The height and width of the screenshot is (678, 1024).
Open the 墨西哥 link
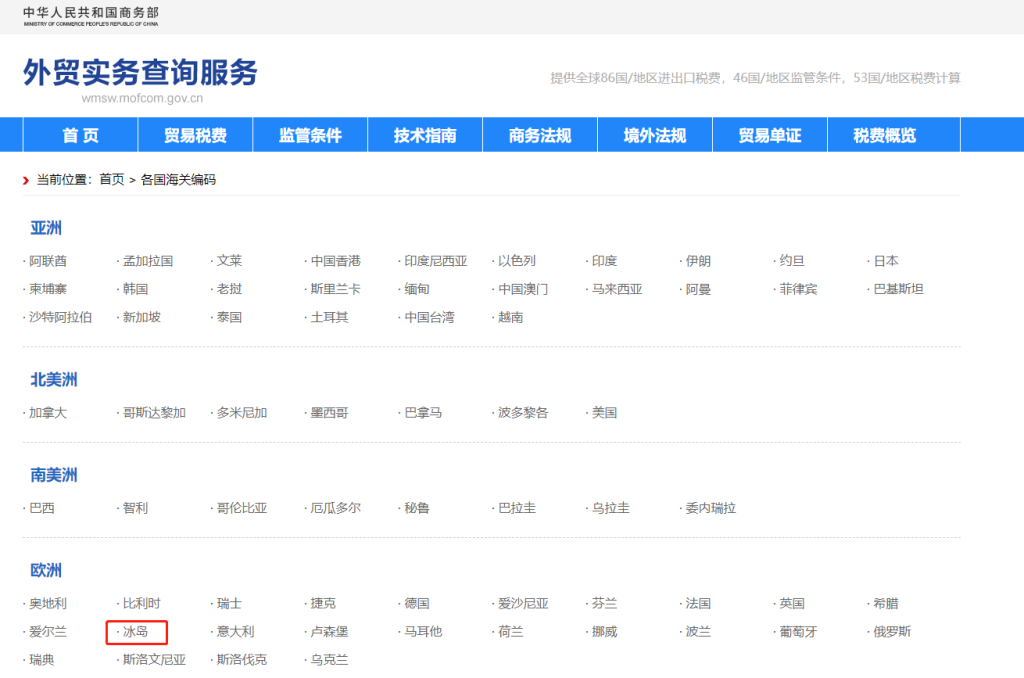[329, 413]
